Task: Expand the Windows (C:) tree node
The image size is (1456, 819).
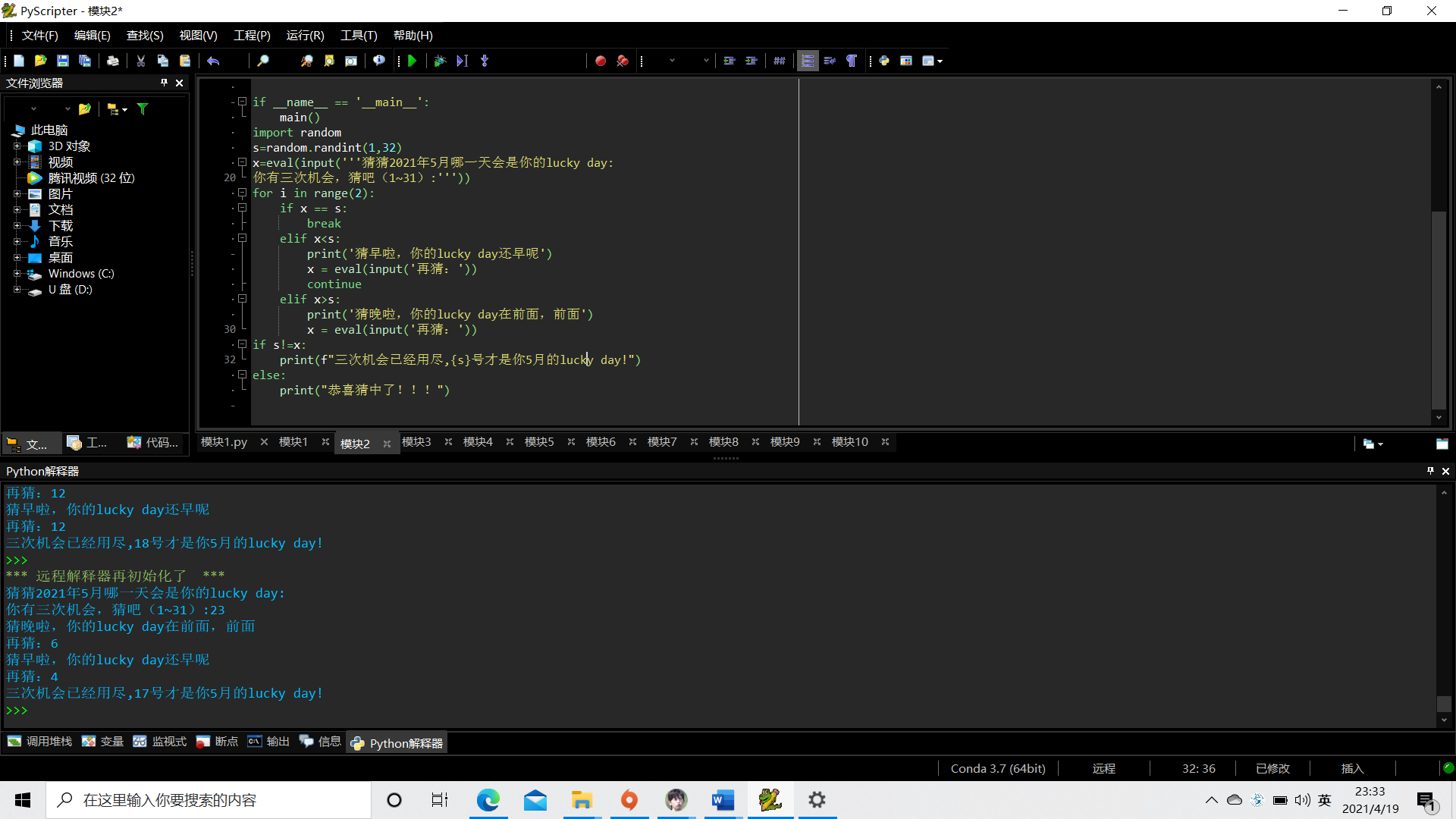Action: pyautogui.click(x=17, y=274)
